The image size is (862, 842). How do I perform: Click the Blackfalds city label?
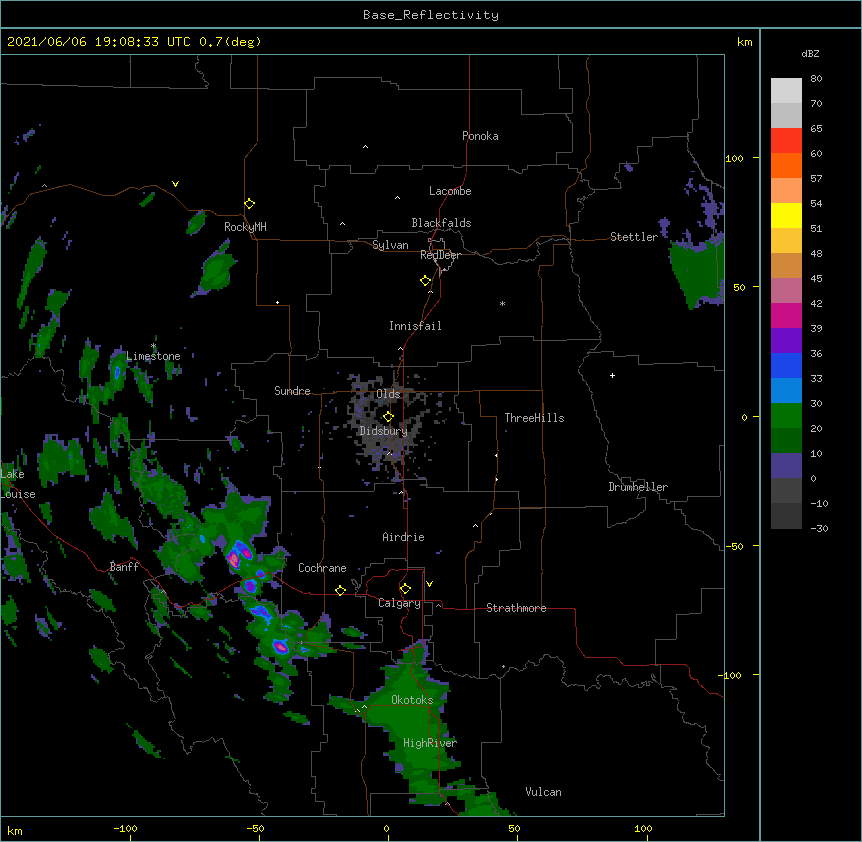441,223
